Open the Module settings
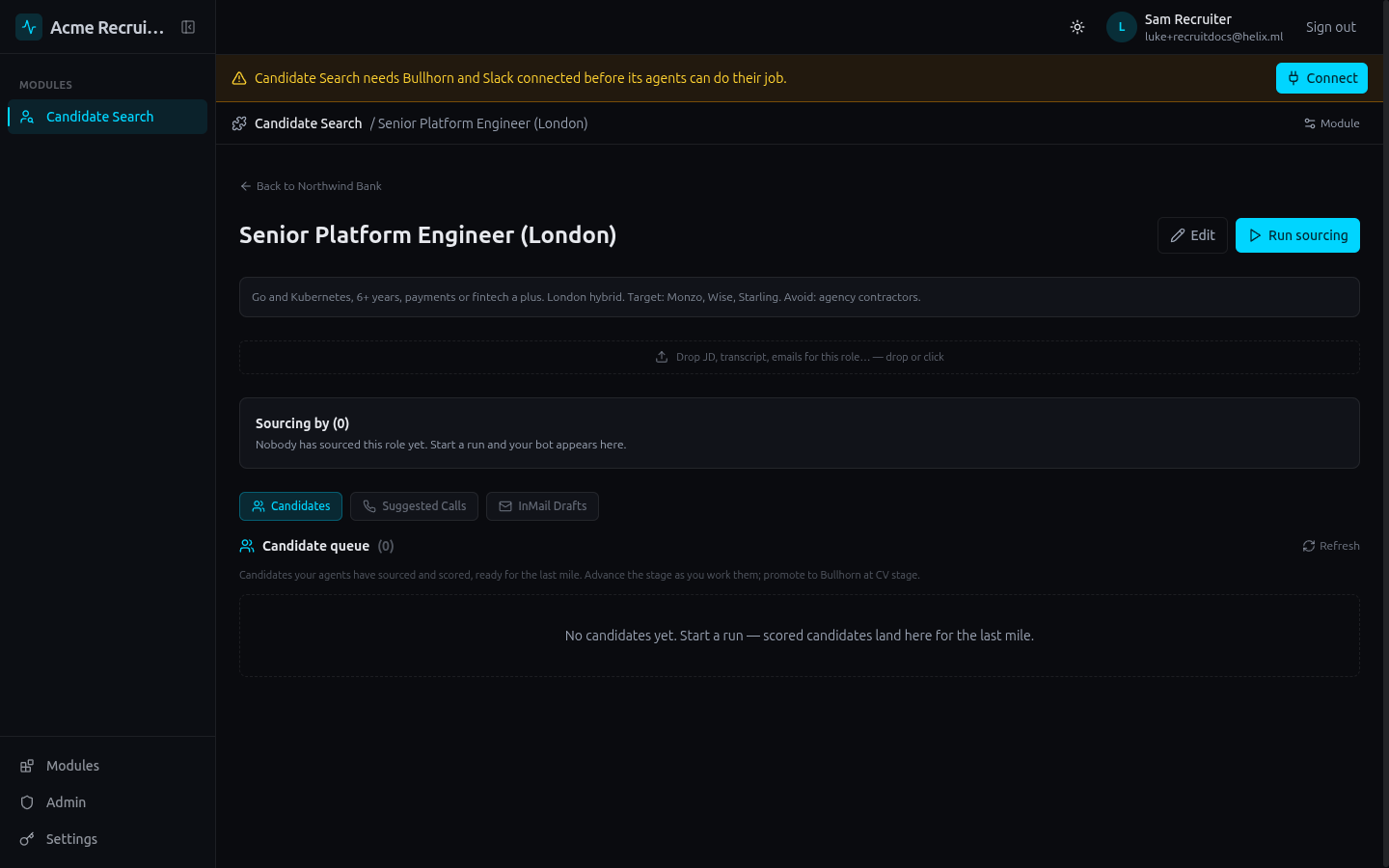Screen dimensions: 1389x868 click(x=1331, y=123)
